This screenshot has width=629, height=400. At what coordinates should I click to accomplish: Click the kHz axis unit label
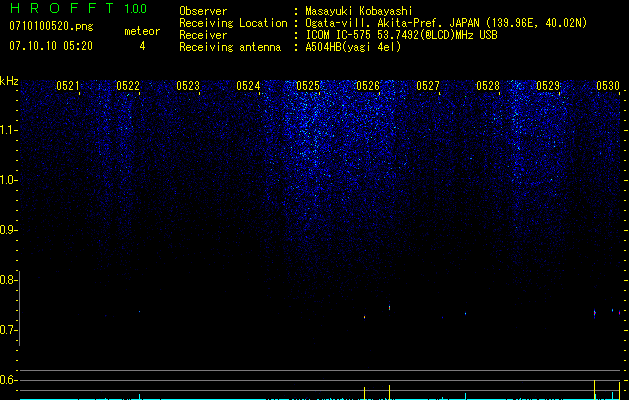[9, 81]
